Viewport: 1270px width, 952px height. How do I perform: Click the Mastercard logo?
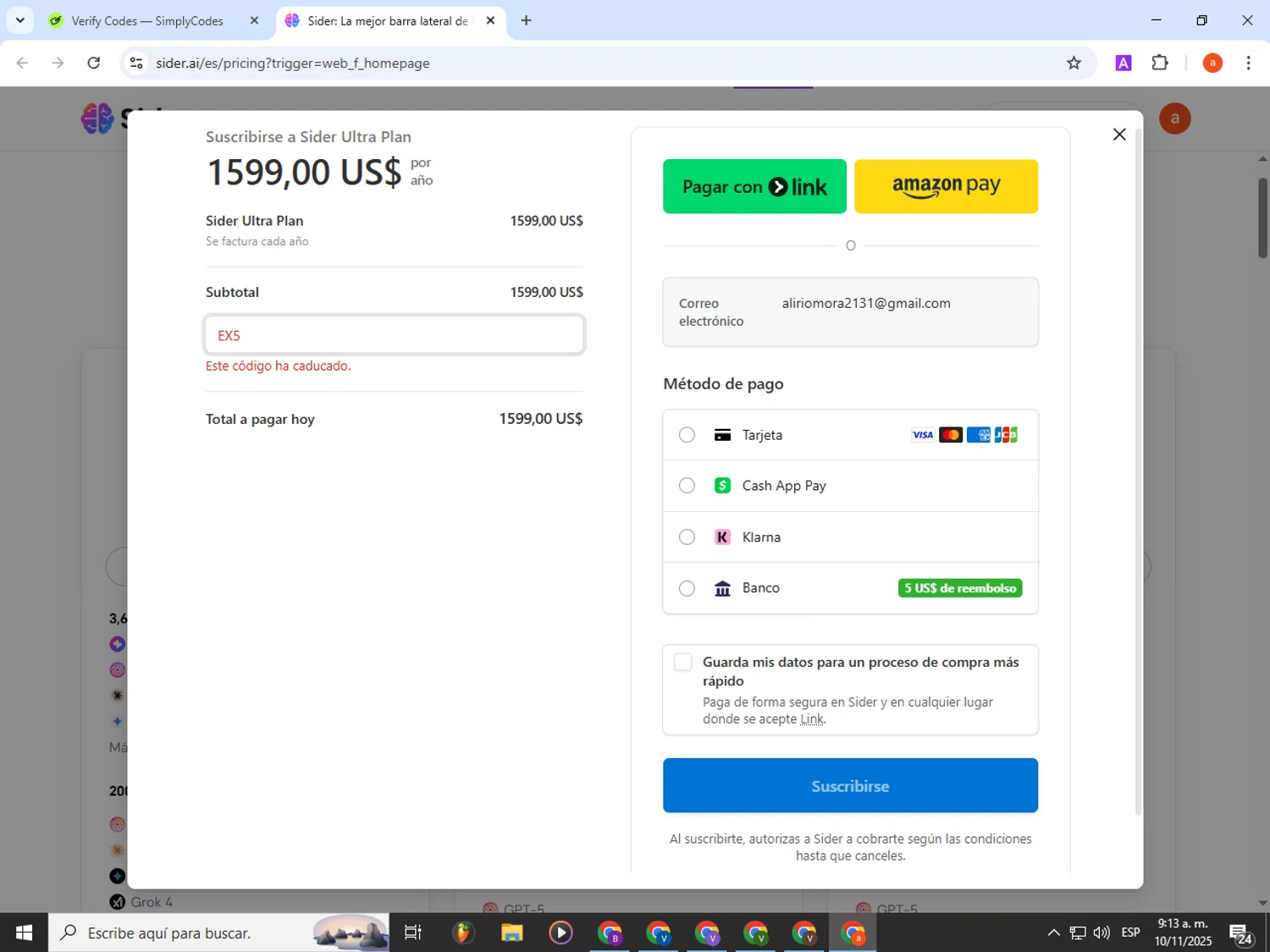click(950, 435)
